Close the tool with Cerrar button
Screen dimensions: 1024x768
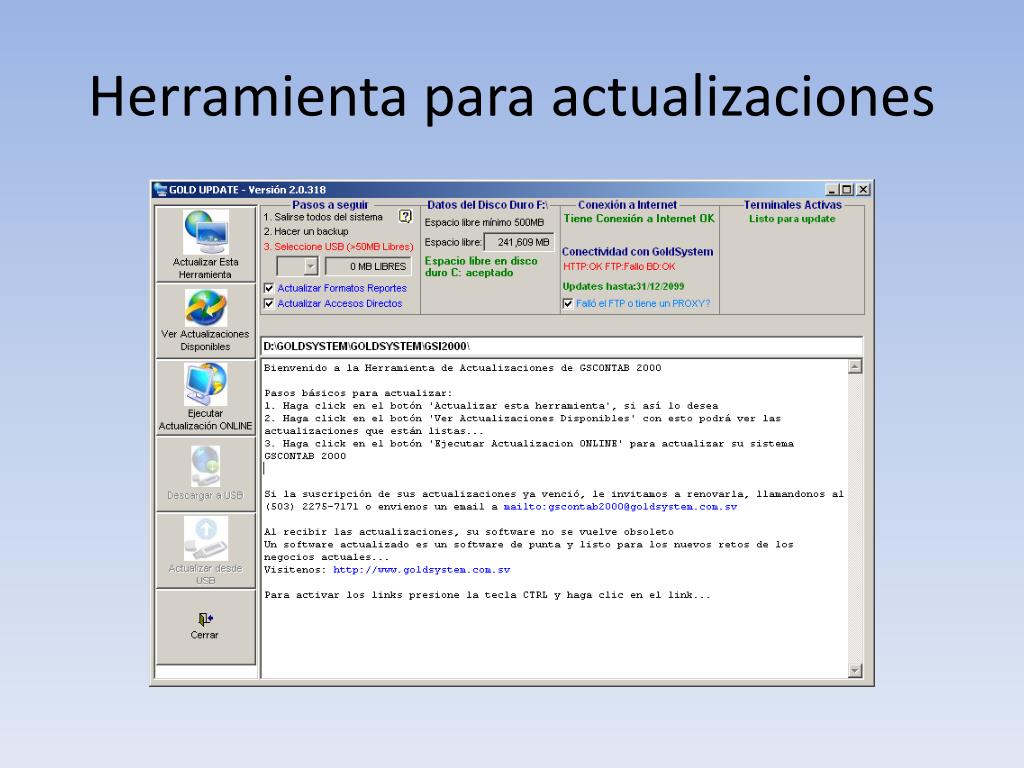pos(205,627)
